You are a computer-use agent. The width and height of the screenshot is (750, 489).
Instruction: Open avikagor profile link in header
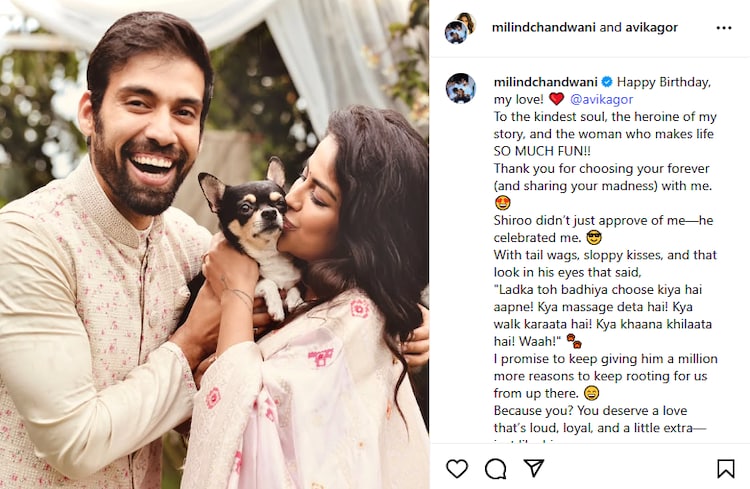651,28
